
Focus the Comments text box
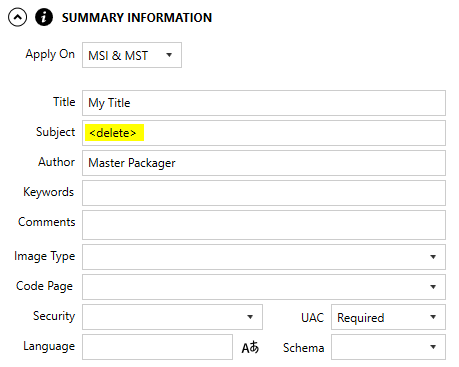(x=264, y=225)
